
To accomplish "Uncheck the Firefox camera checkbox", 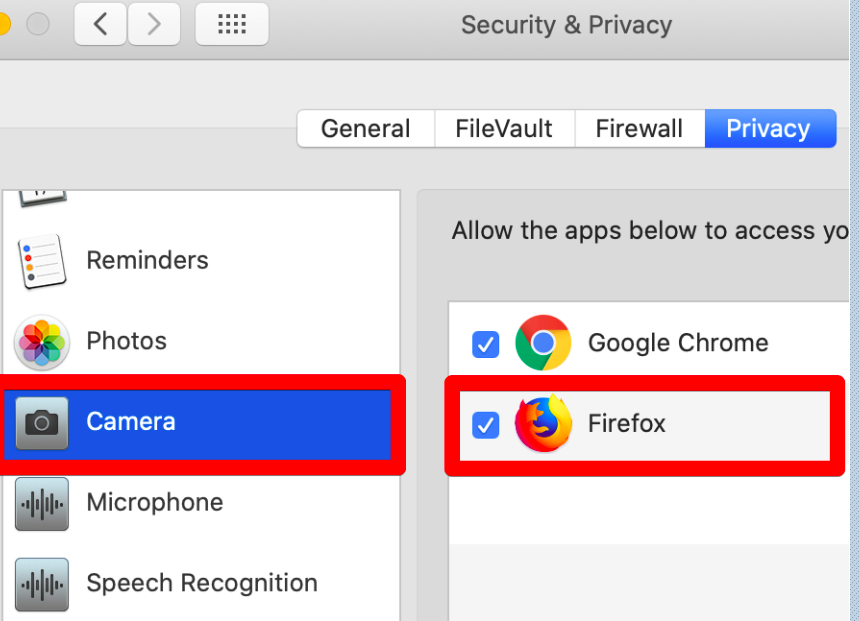I will (x=485, y=425).
